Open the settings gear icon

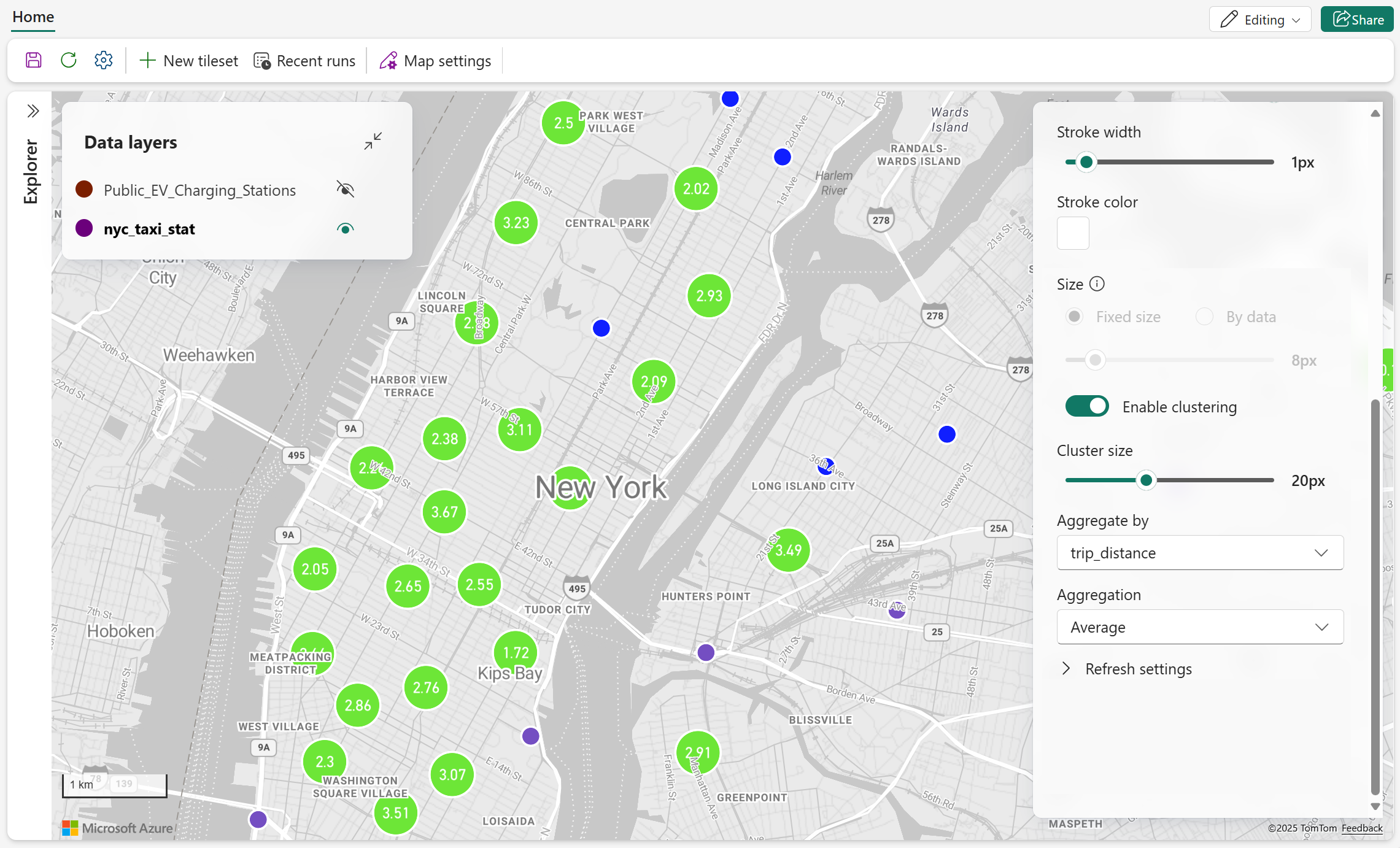[x=104, y=60]
